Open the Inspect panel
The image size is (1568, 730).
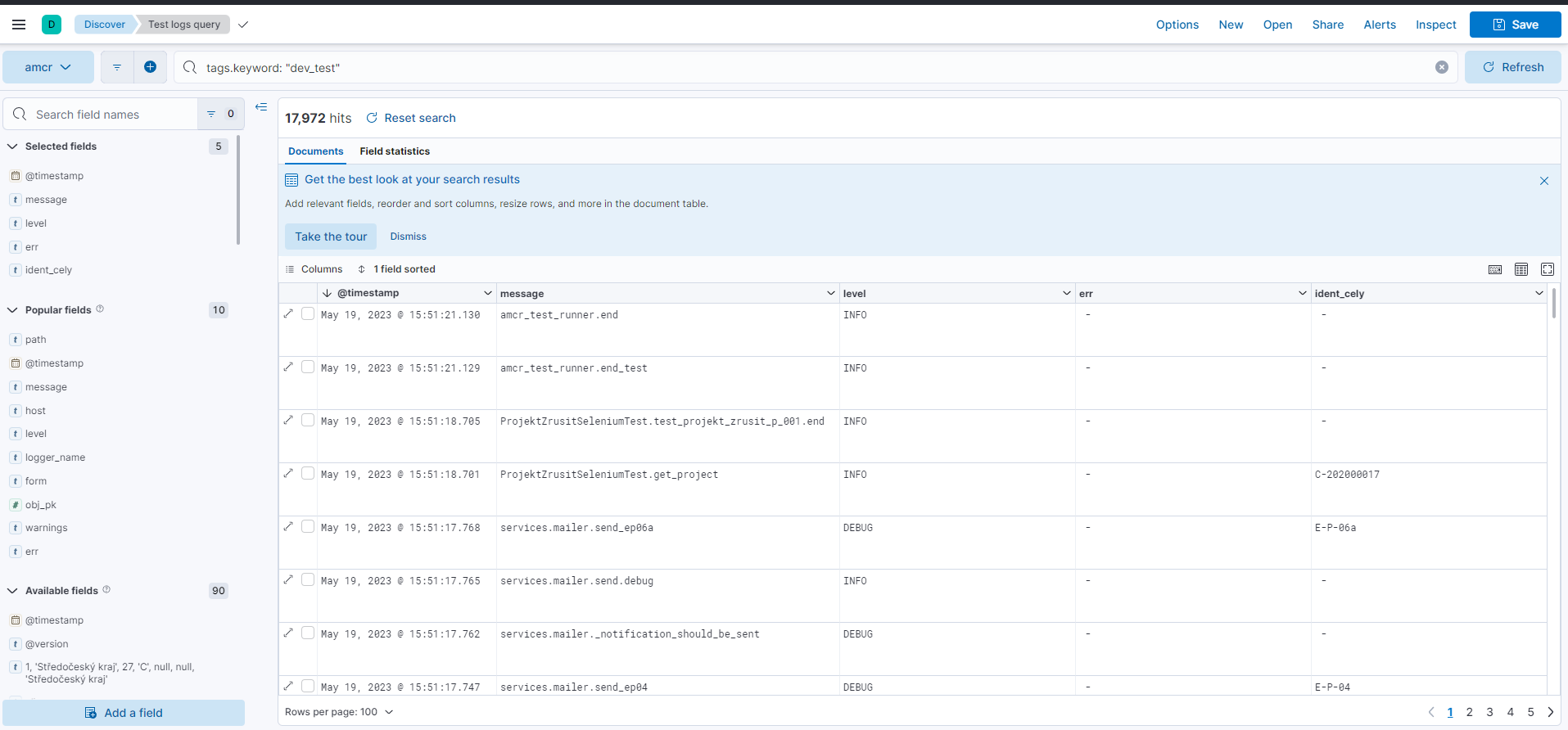[x=1436, y=25]
